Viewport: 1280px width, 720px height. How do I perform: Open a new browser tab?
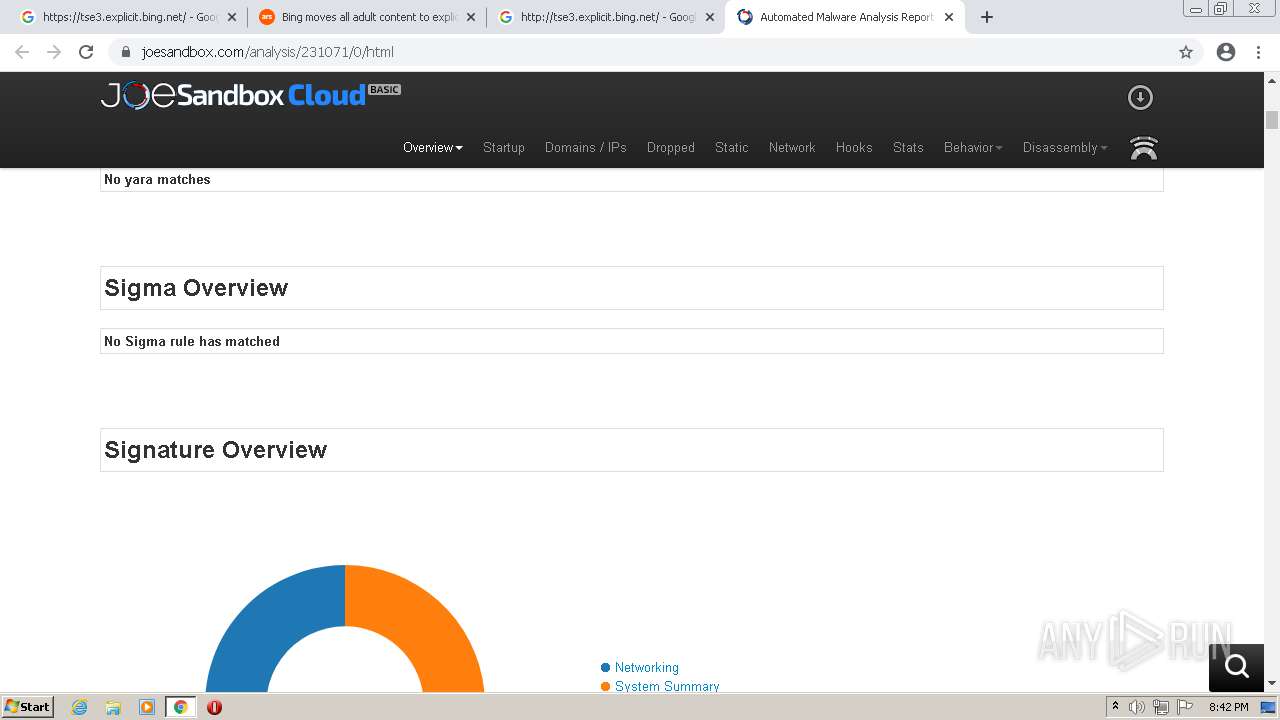pyautogui.click(x=987, y=17)
